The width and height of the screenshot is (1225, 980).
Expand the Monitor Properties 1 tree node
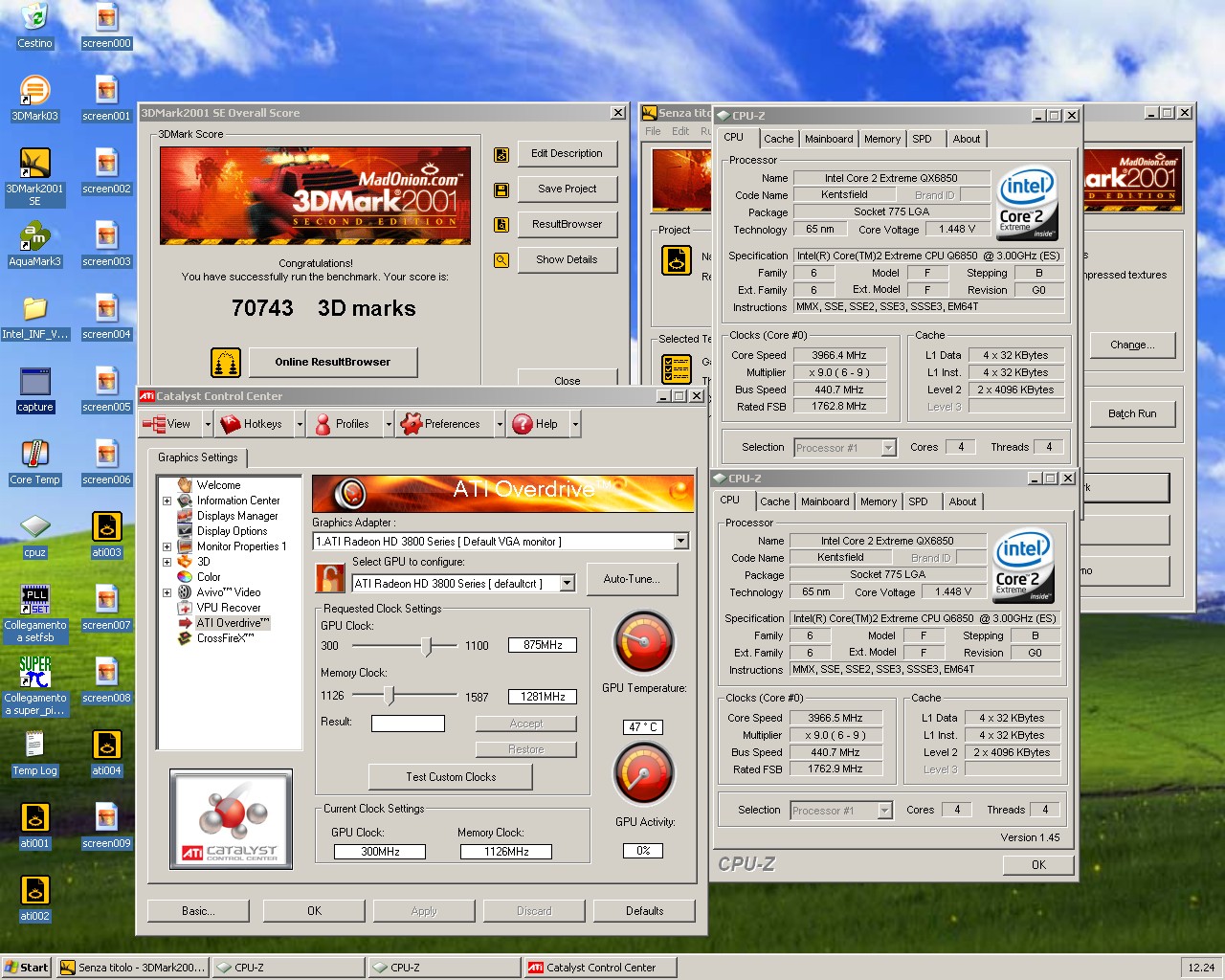(167, 546)
